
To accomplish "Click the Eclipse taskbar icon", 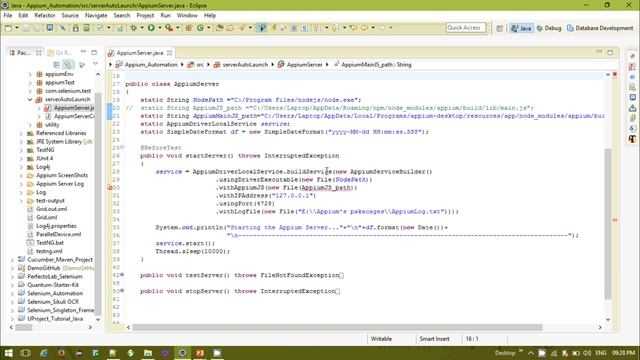I will [182, 353].
